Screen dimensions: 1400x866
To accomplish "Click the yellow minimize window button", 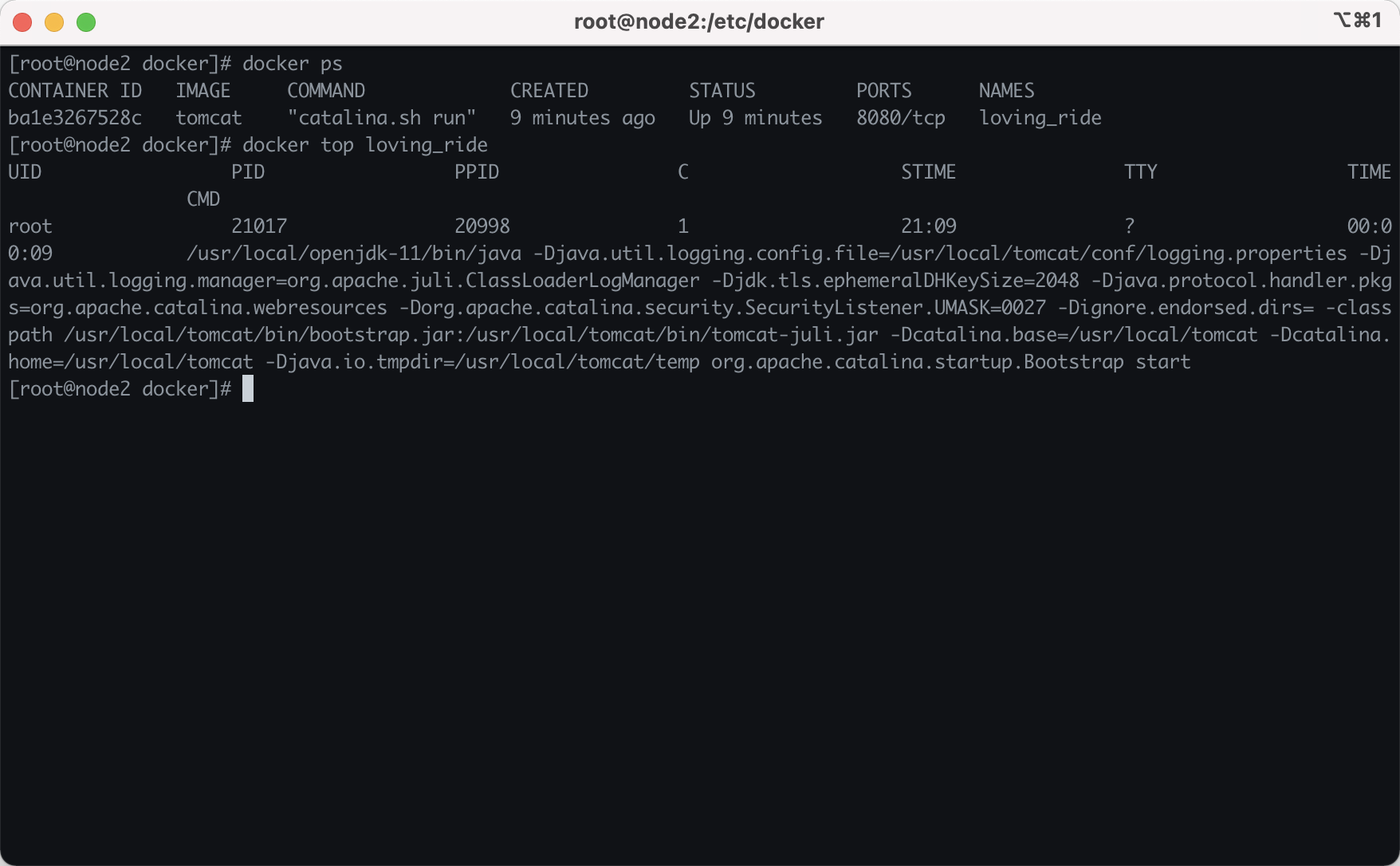I will pyautogui.click(x=54, y=22).
